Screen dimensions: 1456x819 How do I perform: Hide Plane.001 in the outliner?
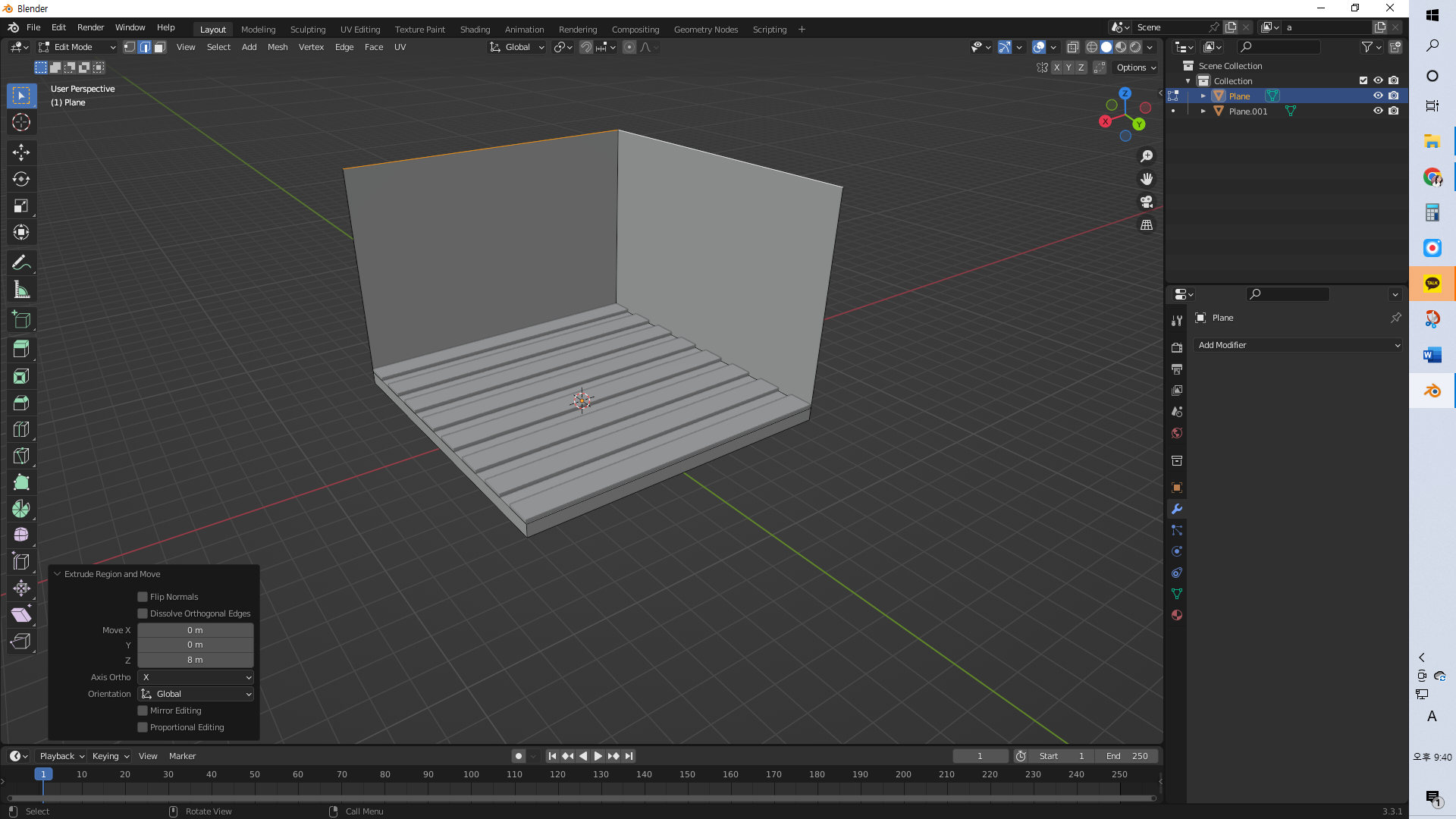tap(1378, 111)
